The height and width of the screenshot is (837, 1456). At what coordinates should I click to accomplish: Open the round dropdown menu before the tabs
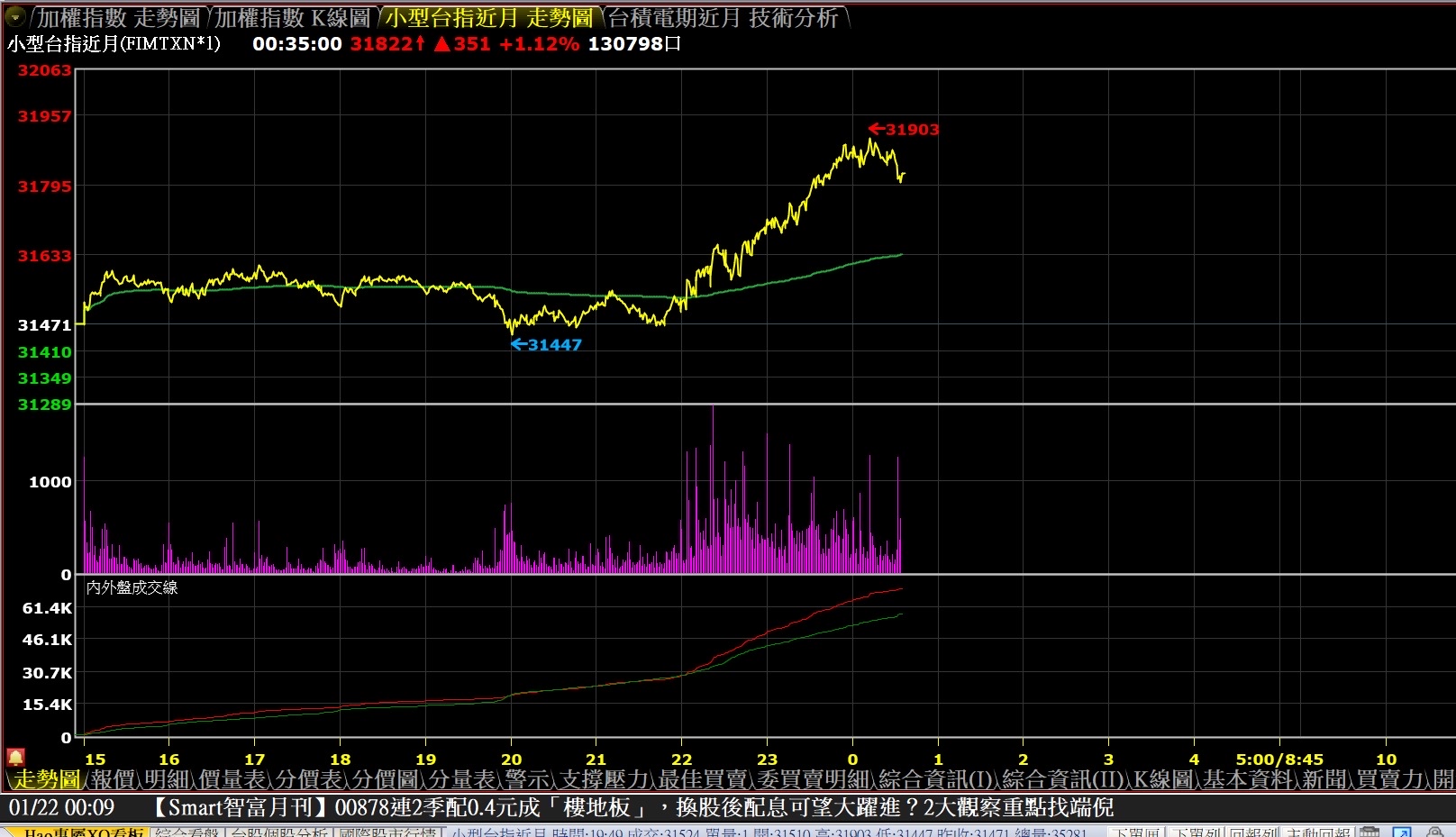[x=15, y=16]
